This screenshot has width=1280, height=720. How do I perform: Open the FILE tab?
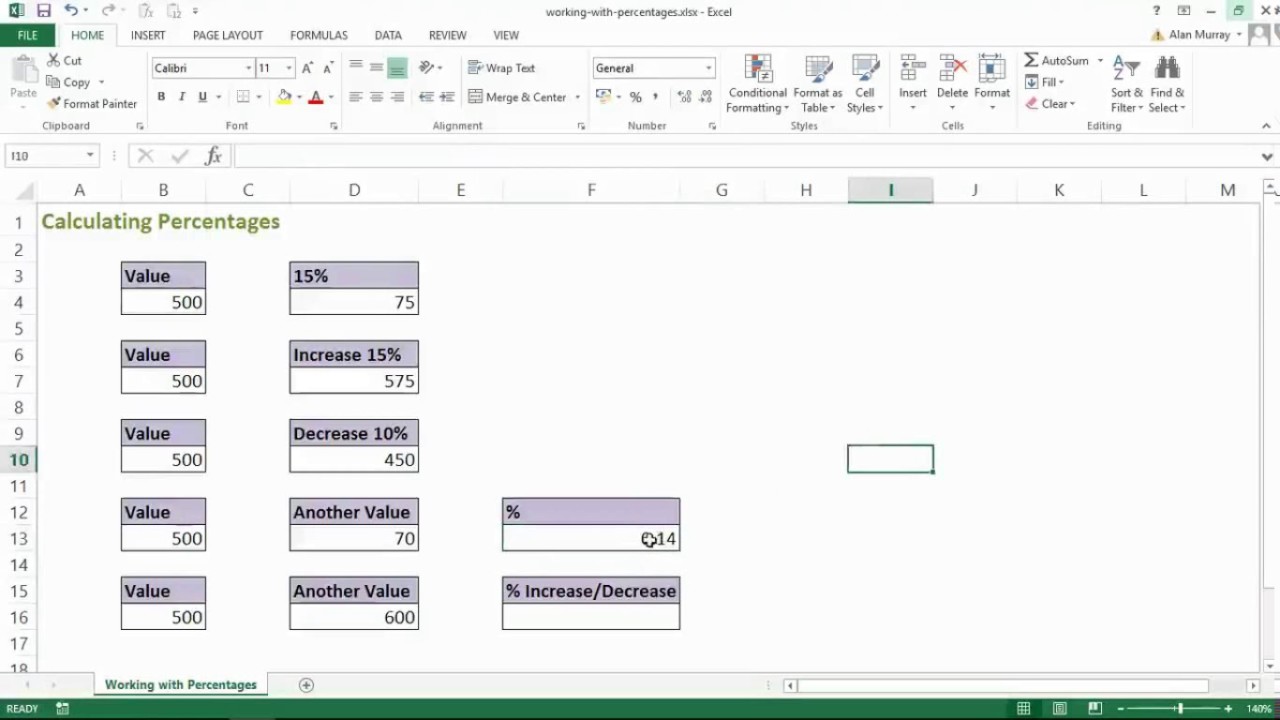(27, 35)
